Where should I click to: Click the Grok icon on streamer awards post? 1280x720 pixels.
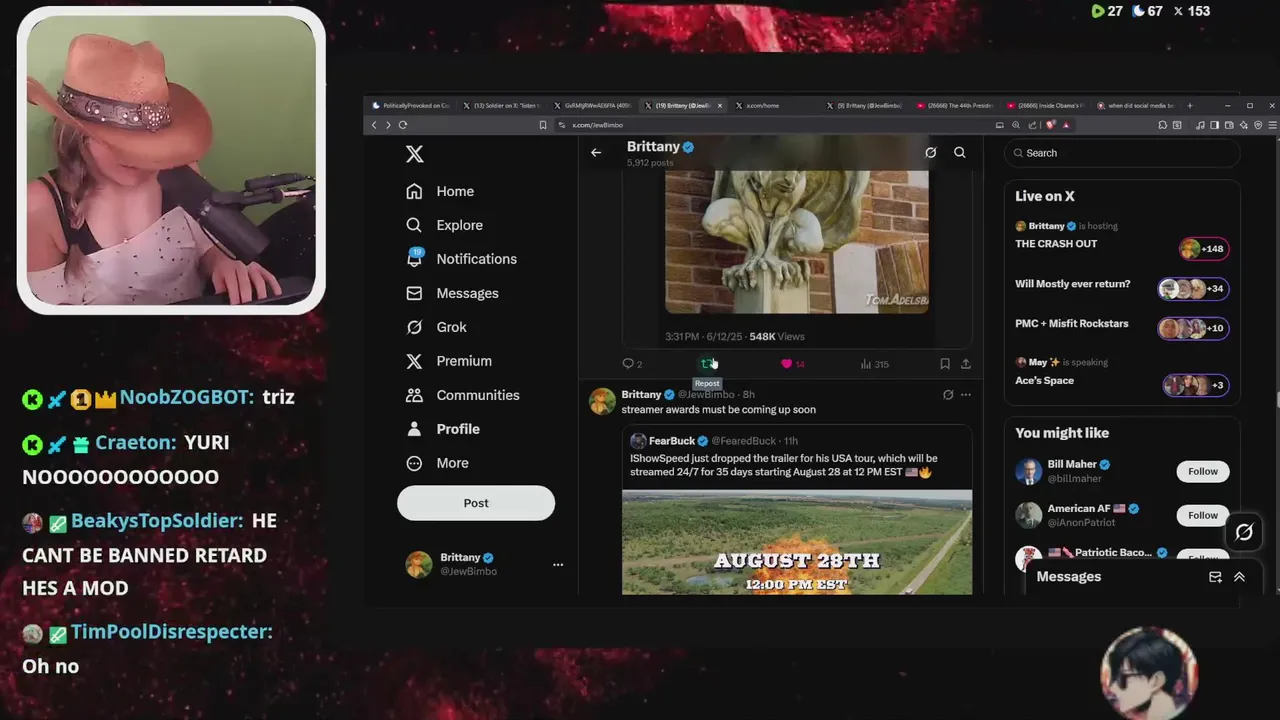pyautogui.click(x=948, y=395)
